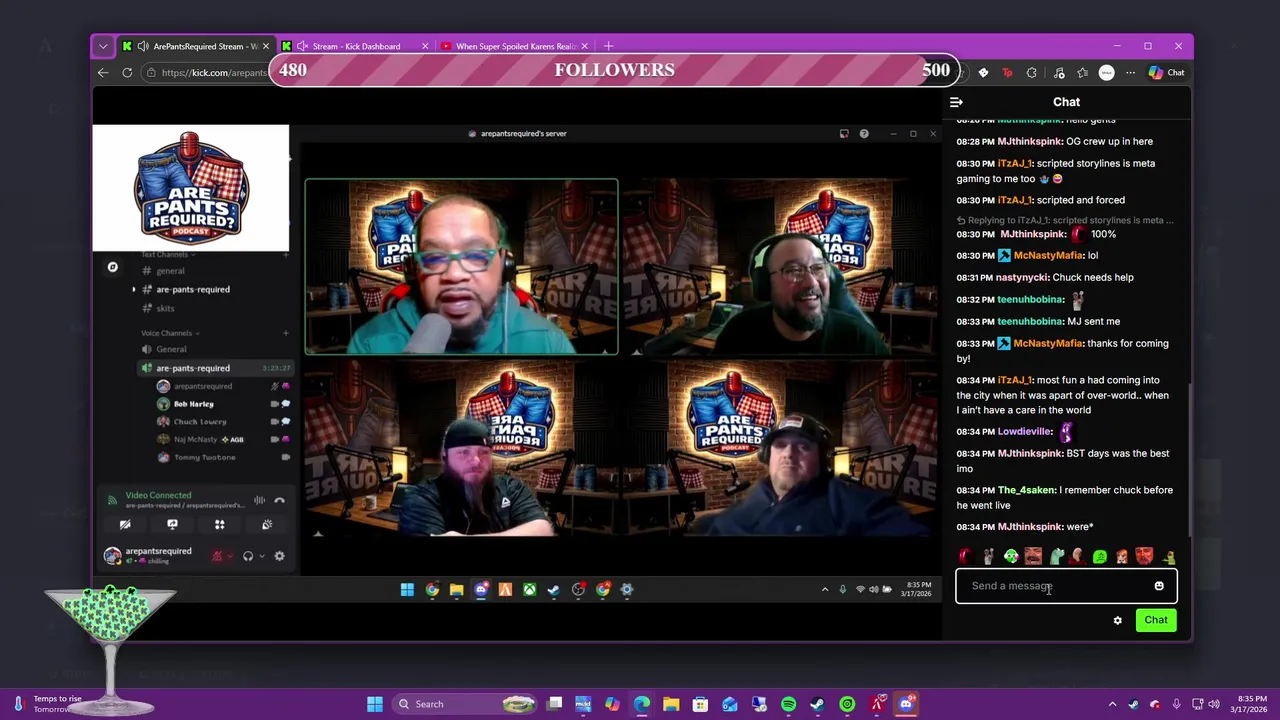This screenshot has height=720, width=1280.
Task: Toggle Discord headphone deafen
Action: click(x=248, y=556)
